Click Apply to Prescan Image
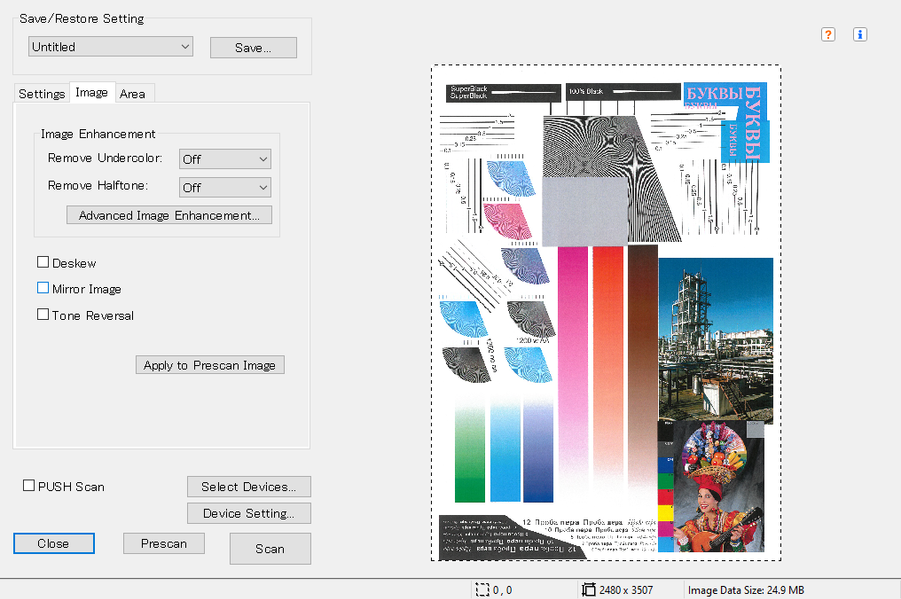901x599 pixels. point(210,365)
